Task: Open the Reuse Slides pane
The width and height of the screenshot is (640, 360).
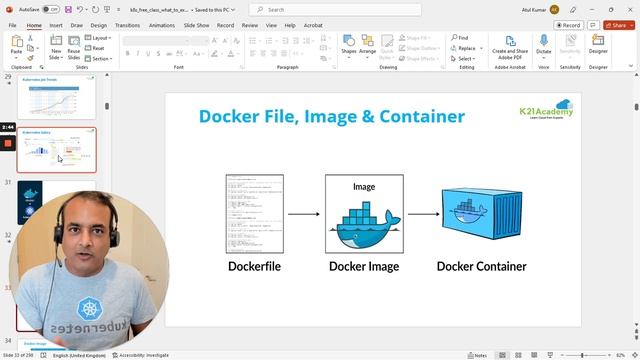Action: point(74,47)
